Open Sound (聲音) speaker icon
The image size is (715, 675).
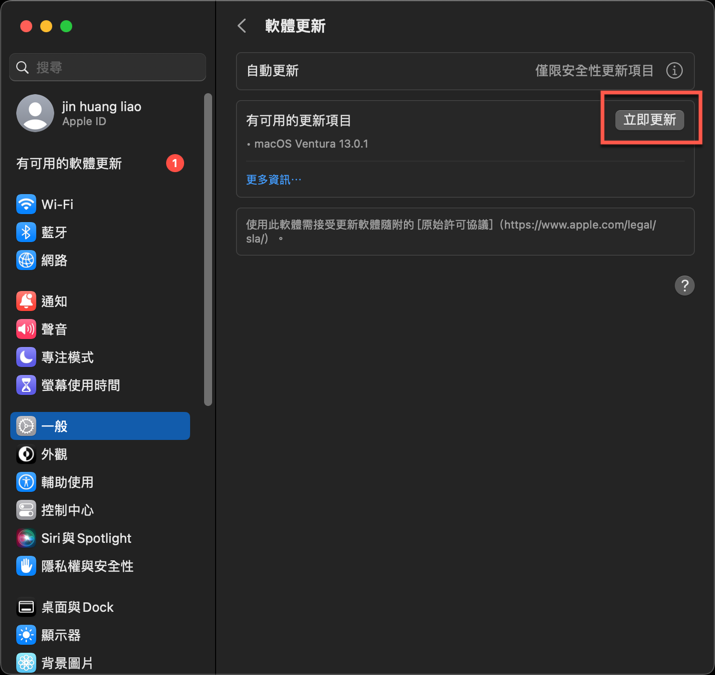(x=26, y=329)
